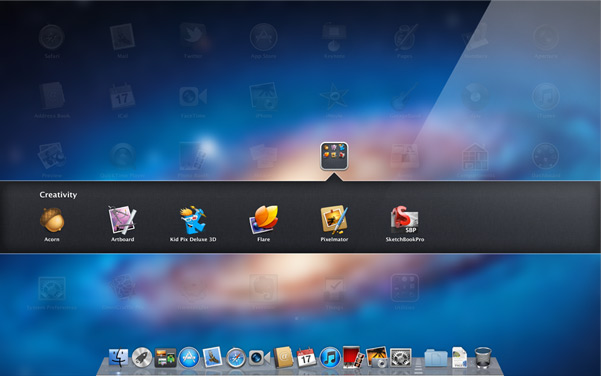Open the Trash in the Dock

483,357
